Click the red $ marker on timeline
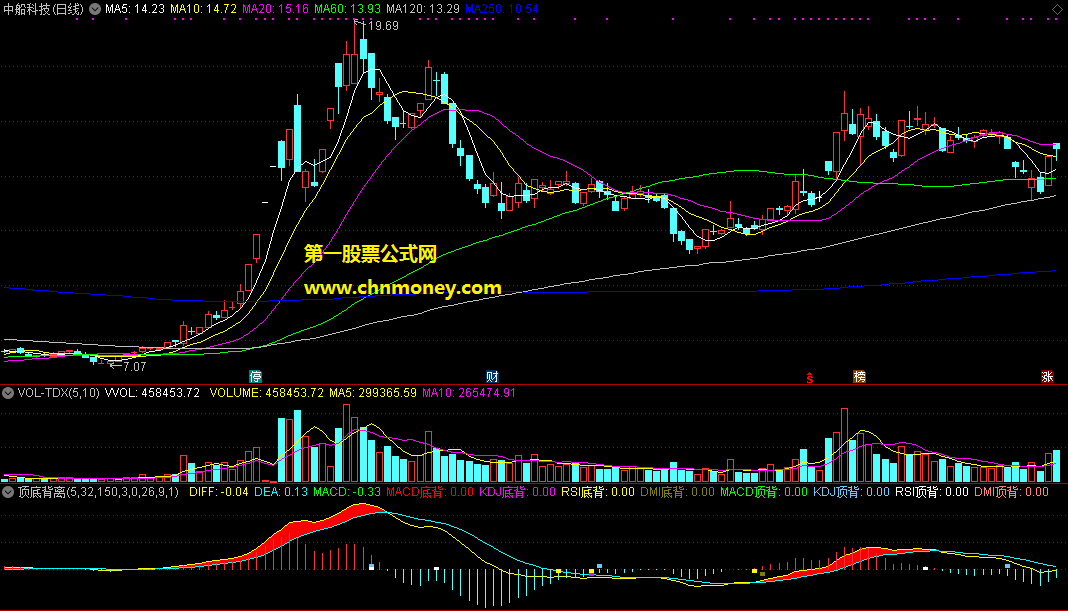1068x611 pixels. [x=810, y=377]
